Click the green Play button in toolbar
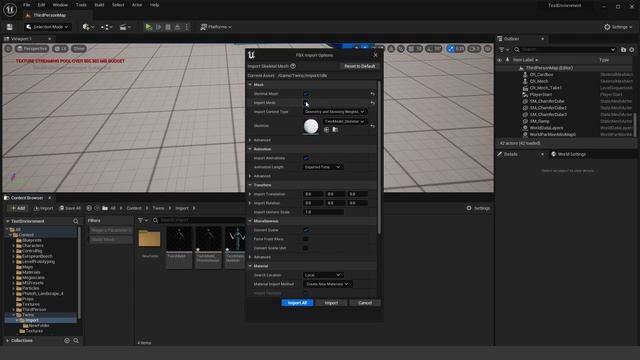640x360 pixels. (x=149, y=27)
